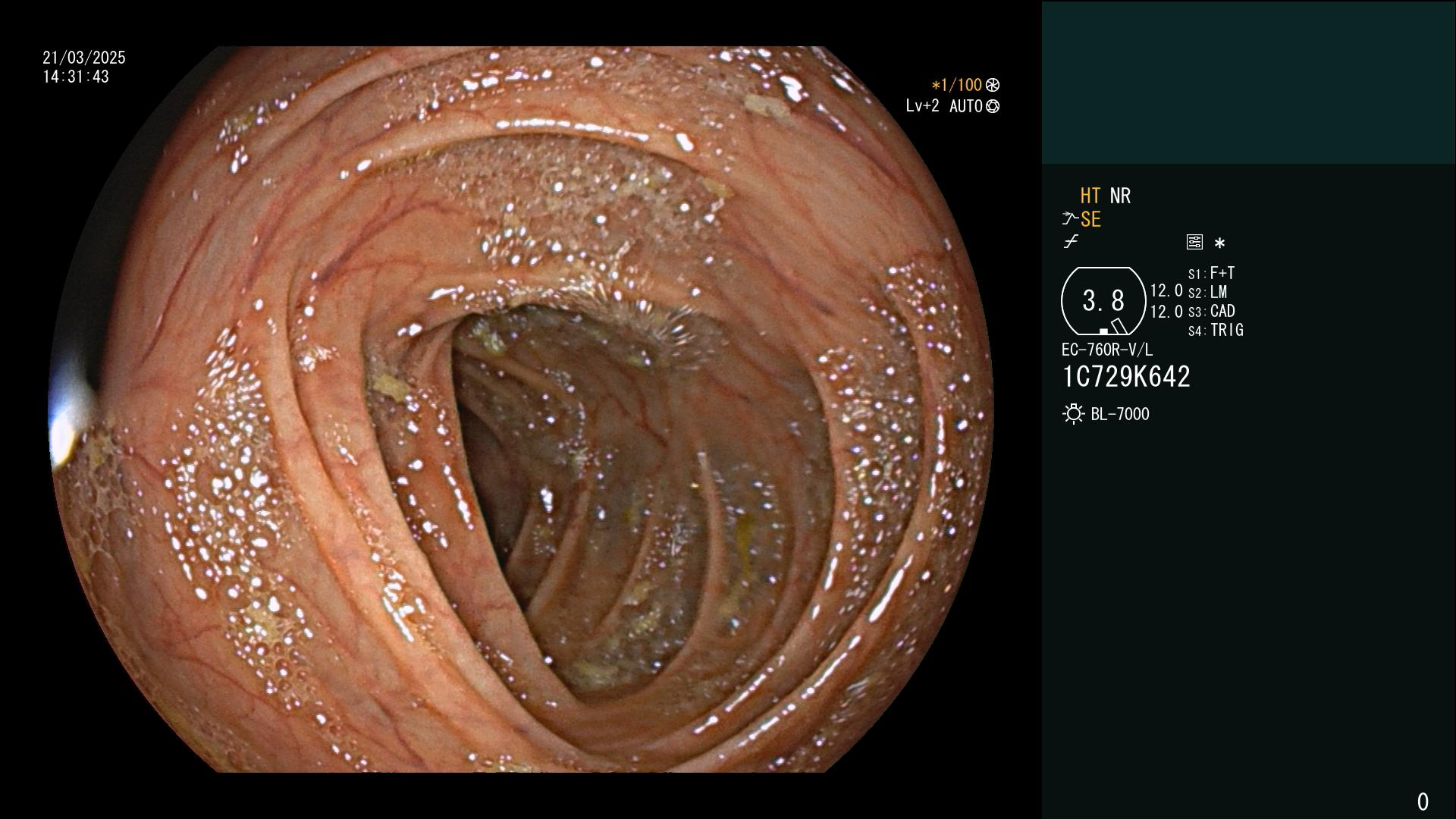Click the time 14:31:43
1456x819 pixels.
point(76,77)
